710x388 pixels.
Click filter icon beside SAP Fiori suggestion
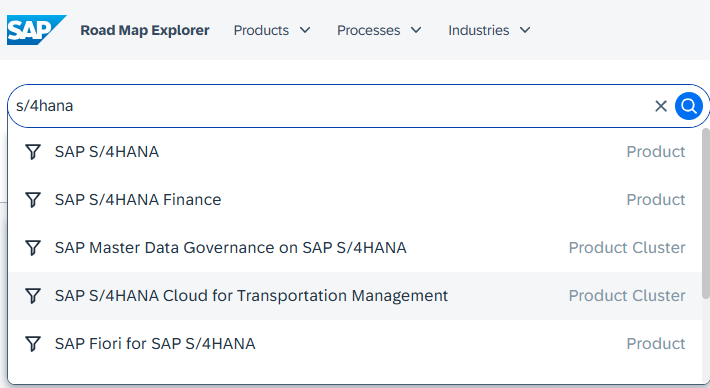tap(33, 344)
